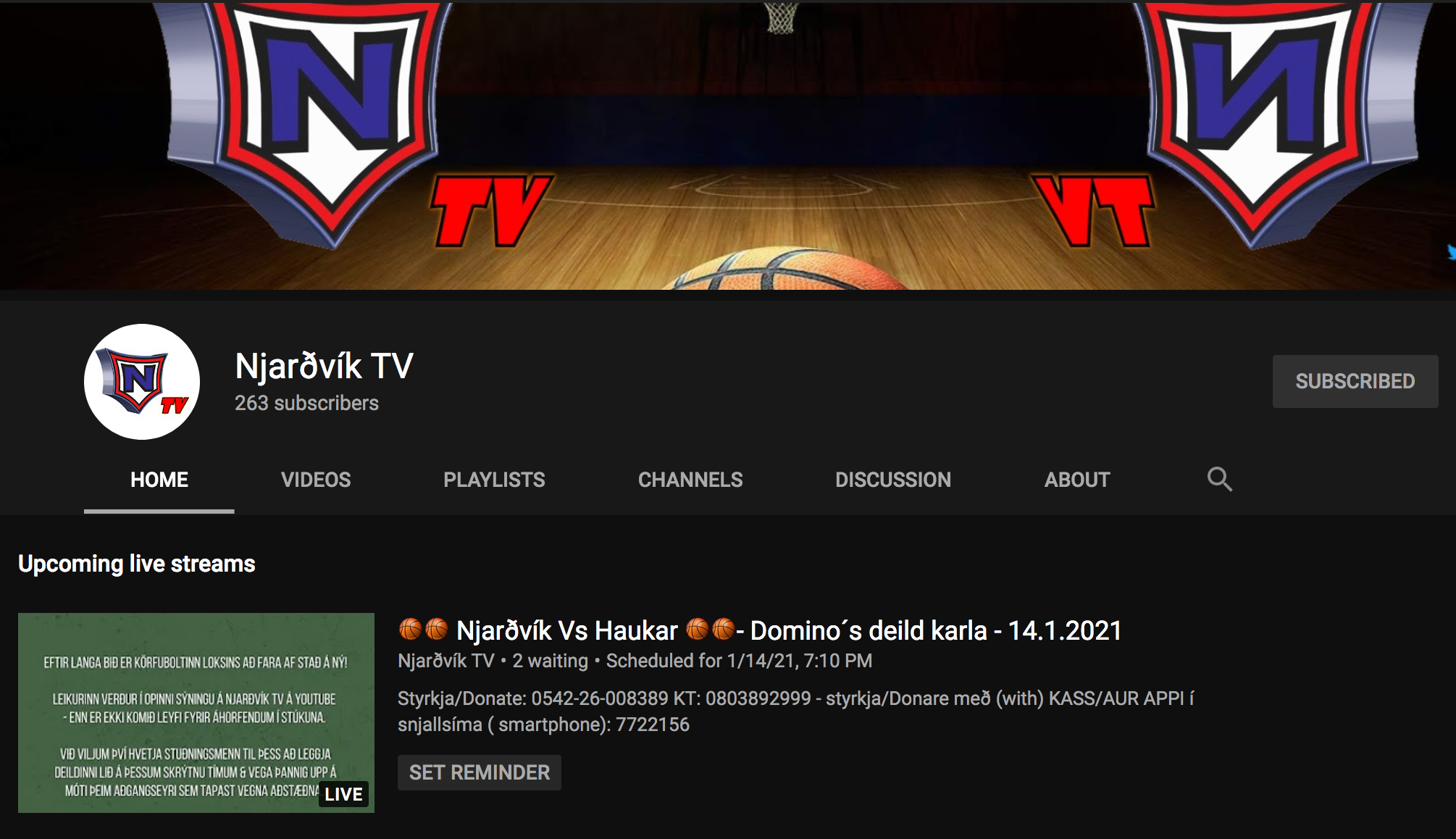This screenshot has width=1456, height=839.
Task: Click the channel banner image
Action: [728, 145]
